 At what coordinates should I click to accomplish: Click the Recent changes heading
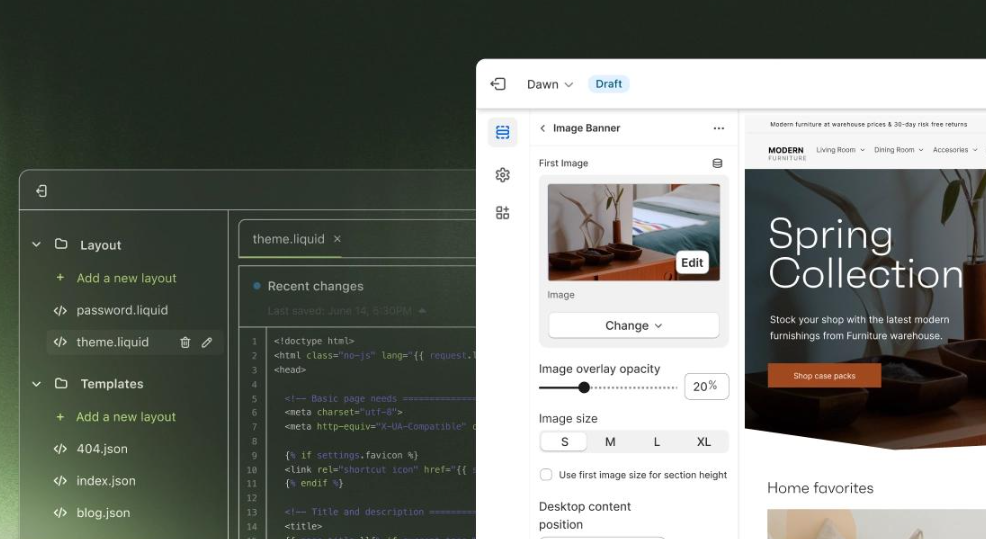316,286
